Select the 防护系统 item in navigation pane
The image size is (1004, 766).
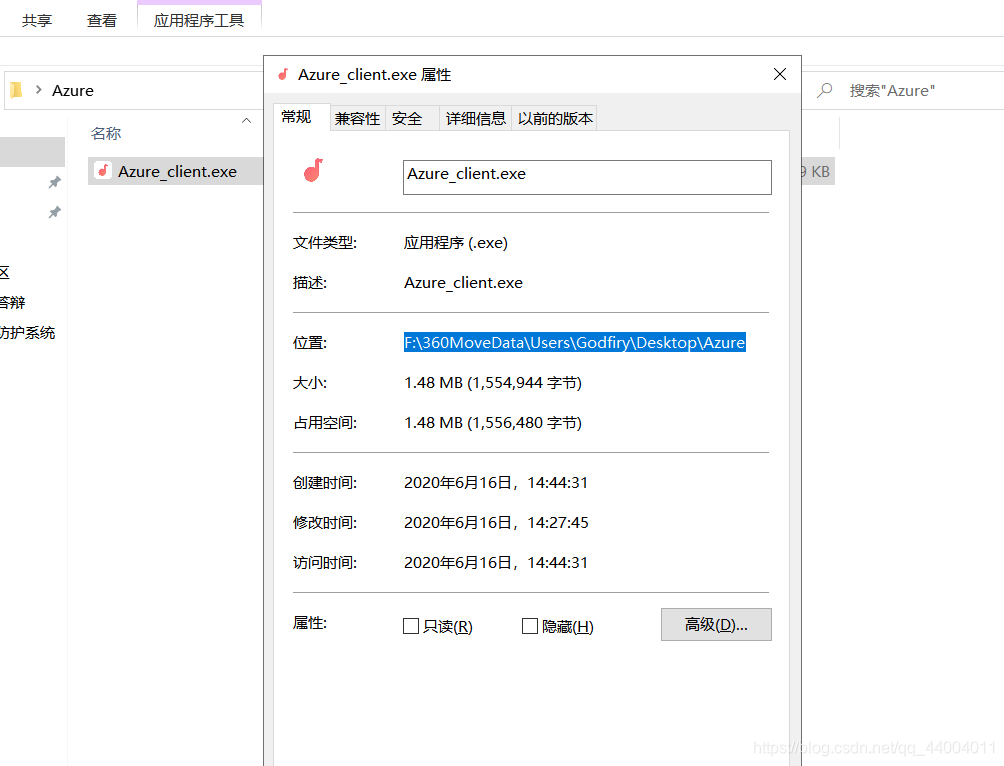coord(28,332)
